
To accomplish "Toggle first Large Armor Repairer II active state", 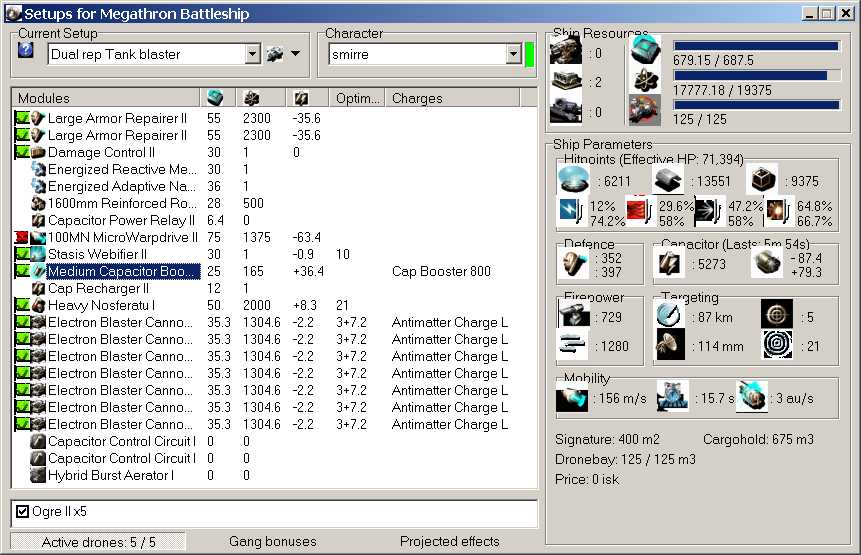I will (23, 118).
